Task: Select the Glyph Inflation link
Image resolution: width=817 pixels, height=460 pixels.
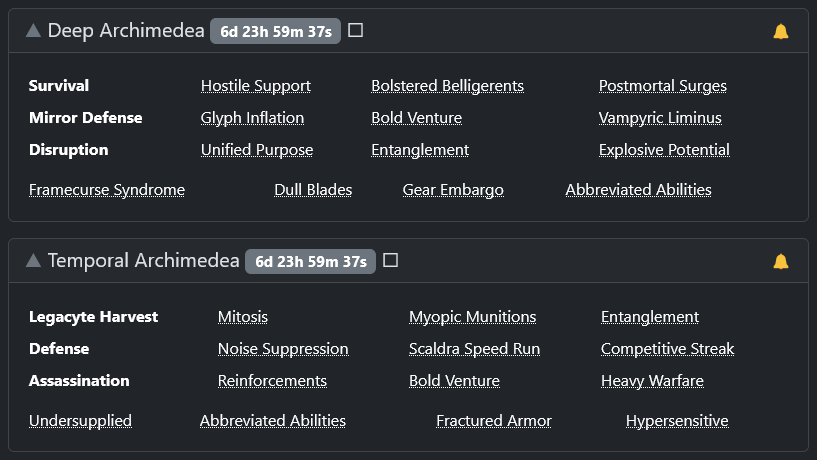Action: tap(252, 118)
